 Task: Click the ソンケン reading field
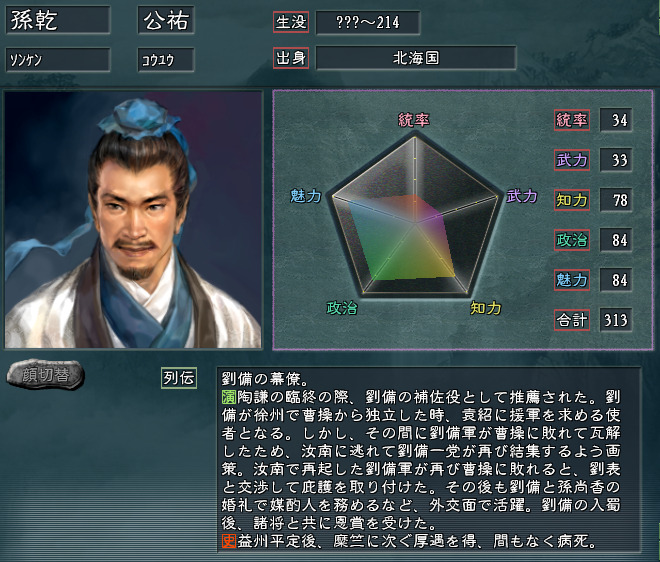pos(58,59)
